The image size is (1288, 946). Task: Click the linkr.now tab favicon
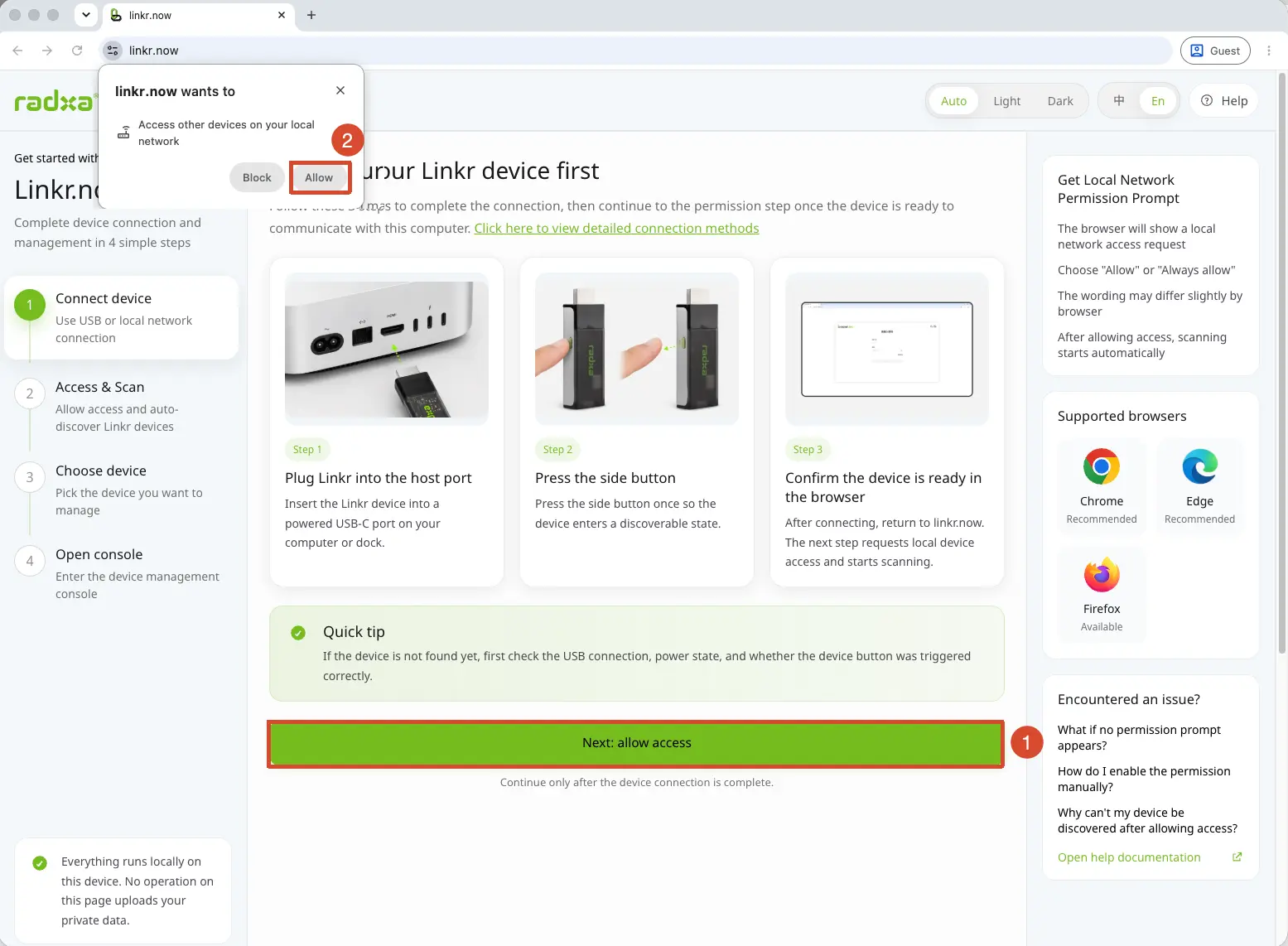[x=116, y=15]
